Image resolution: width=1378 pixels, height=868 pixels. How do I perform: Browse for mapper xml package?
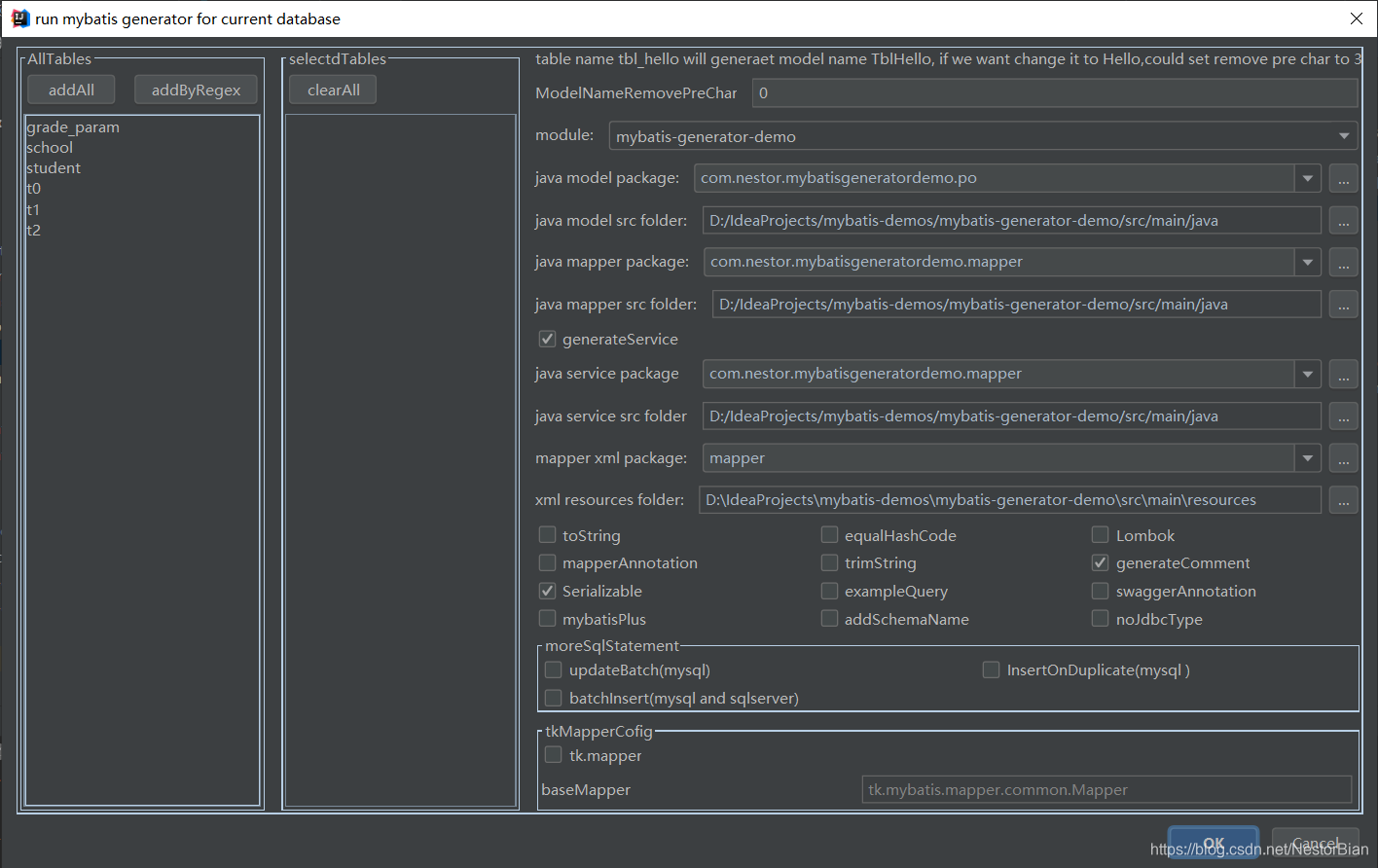[x=1343, y=458]
